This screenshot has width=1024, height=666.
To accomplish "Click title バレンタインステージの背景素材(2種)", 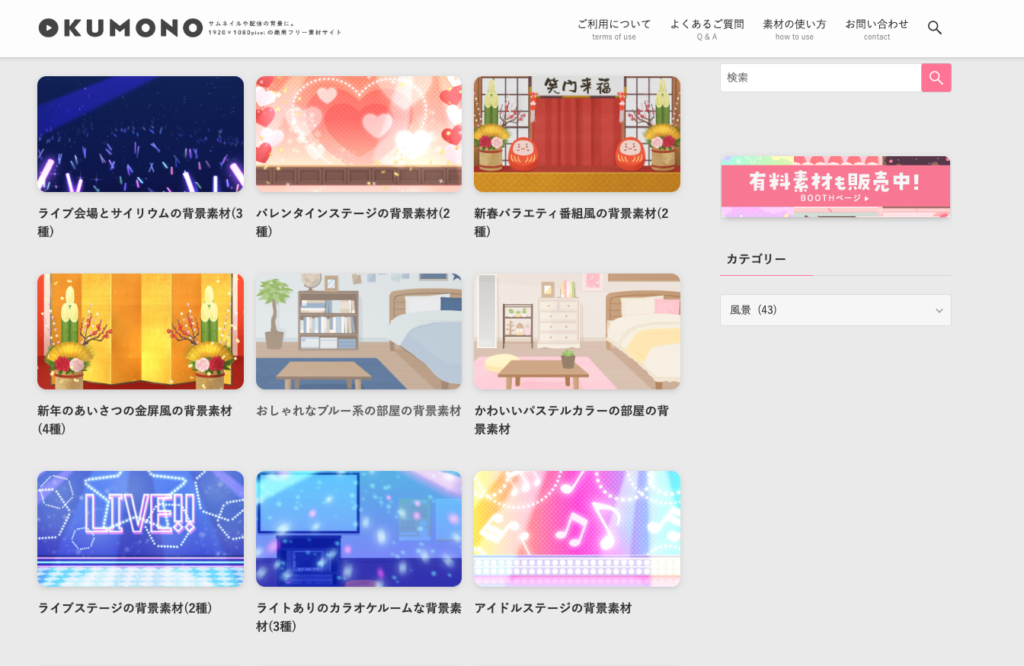I will tap(353, 222).
